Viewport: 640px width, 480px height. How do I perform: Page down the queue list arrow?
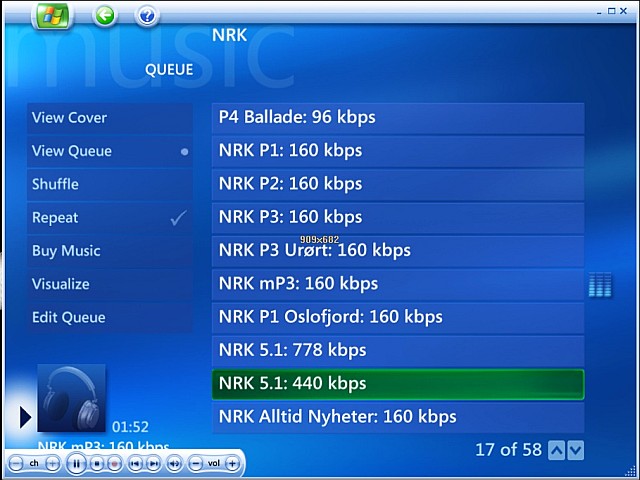pos(576,451)
